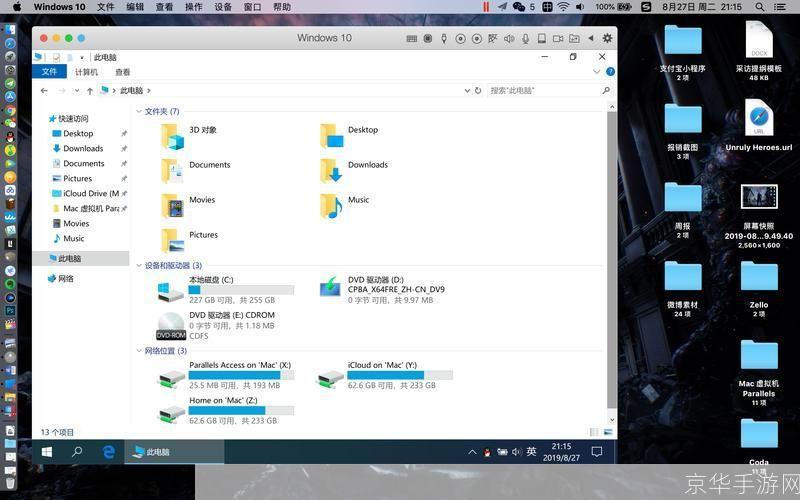Select Unruly Heroes.url on the Mac desktop

(759, 126)
